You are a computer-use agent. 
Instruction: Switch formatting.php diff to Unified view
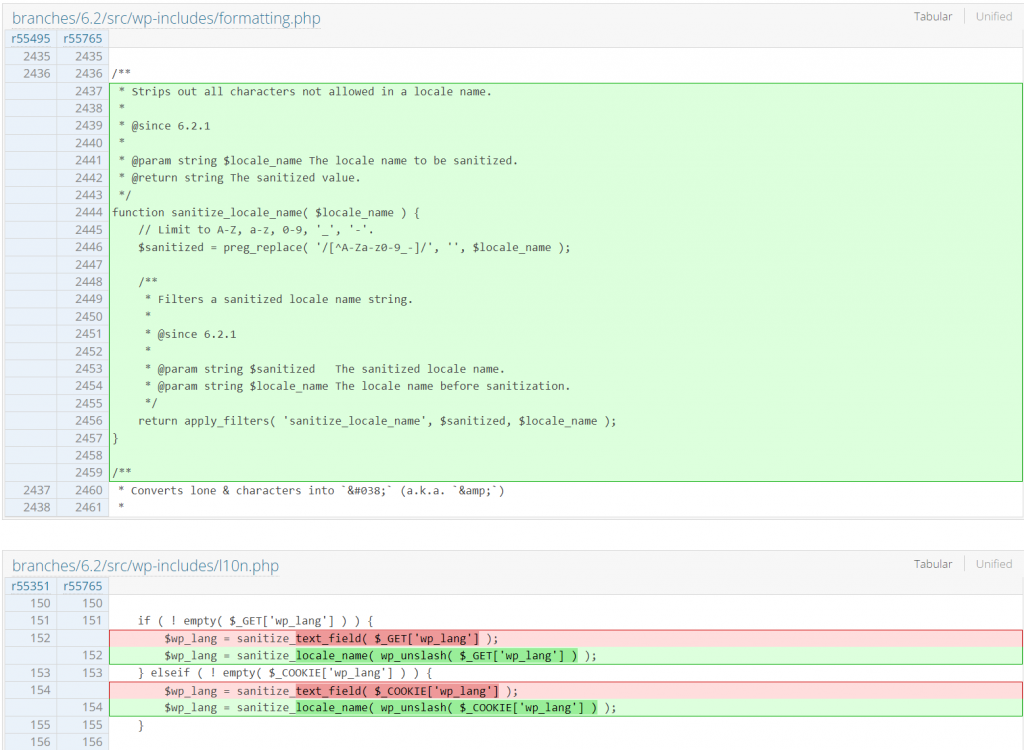pyautogui.click(x=993, y=16)
